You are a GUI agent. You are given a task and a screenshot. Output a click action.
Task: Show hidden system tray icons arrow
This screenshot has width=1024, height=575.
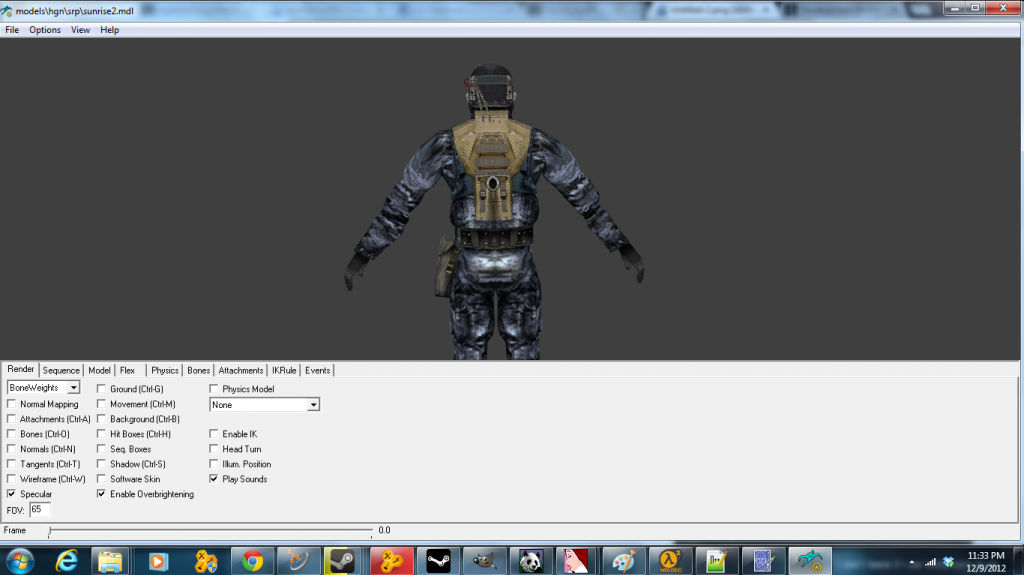tap(912, 562)
